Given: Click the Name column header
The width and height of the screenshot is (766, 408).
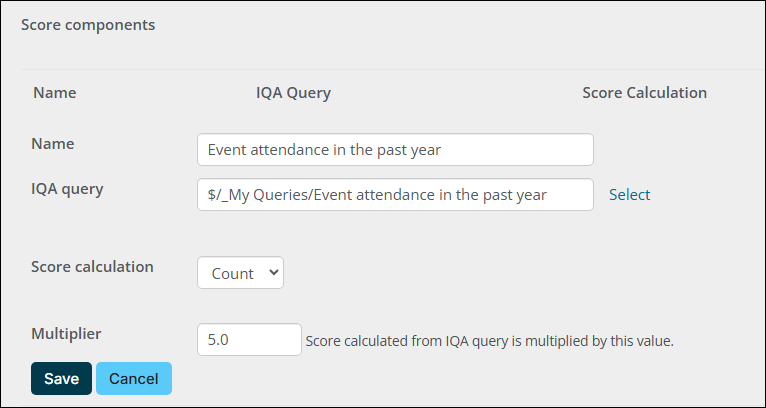Looking at the screenshot, I should [x=55, y=93].
